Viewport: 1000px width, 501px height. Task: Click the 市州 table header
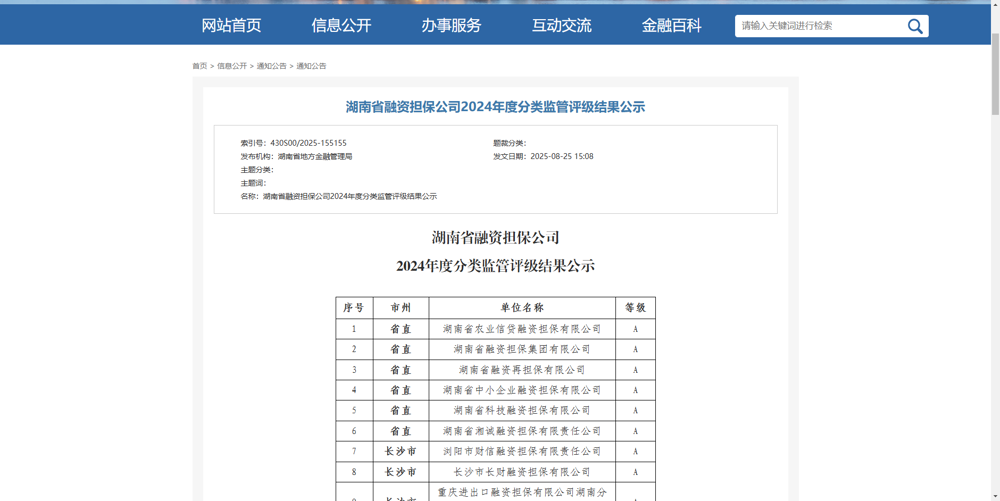point(401,308)
